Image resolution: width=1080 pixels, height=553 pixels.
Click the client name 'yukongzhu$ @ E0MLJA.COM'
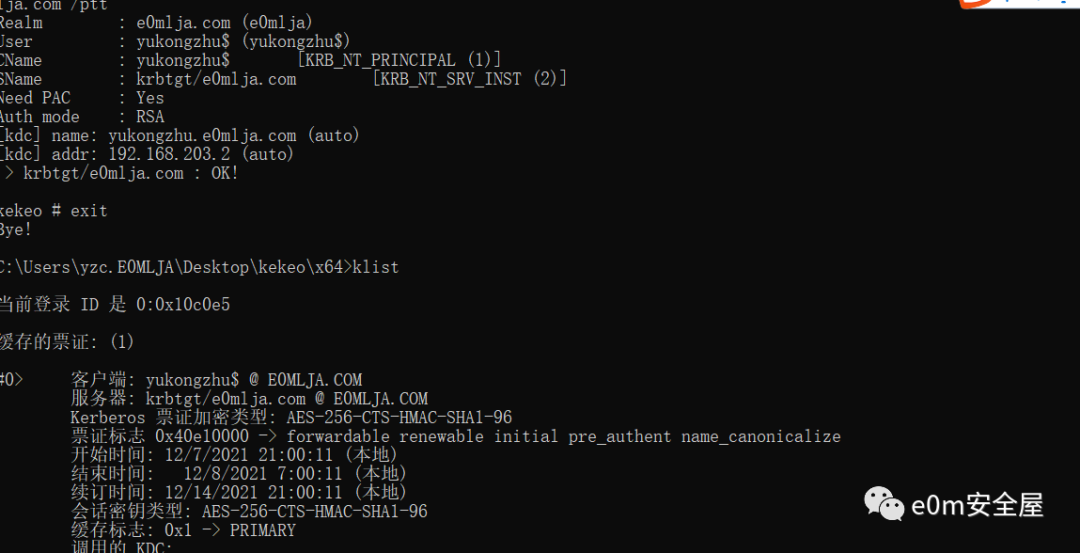tap(253, 380)
